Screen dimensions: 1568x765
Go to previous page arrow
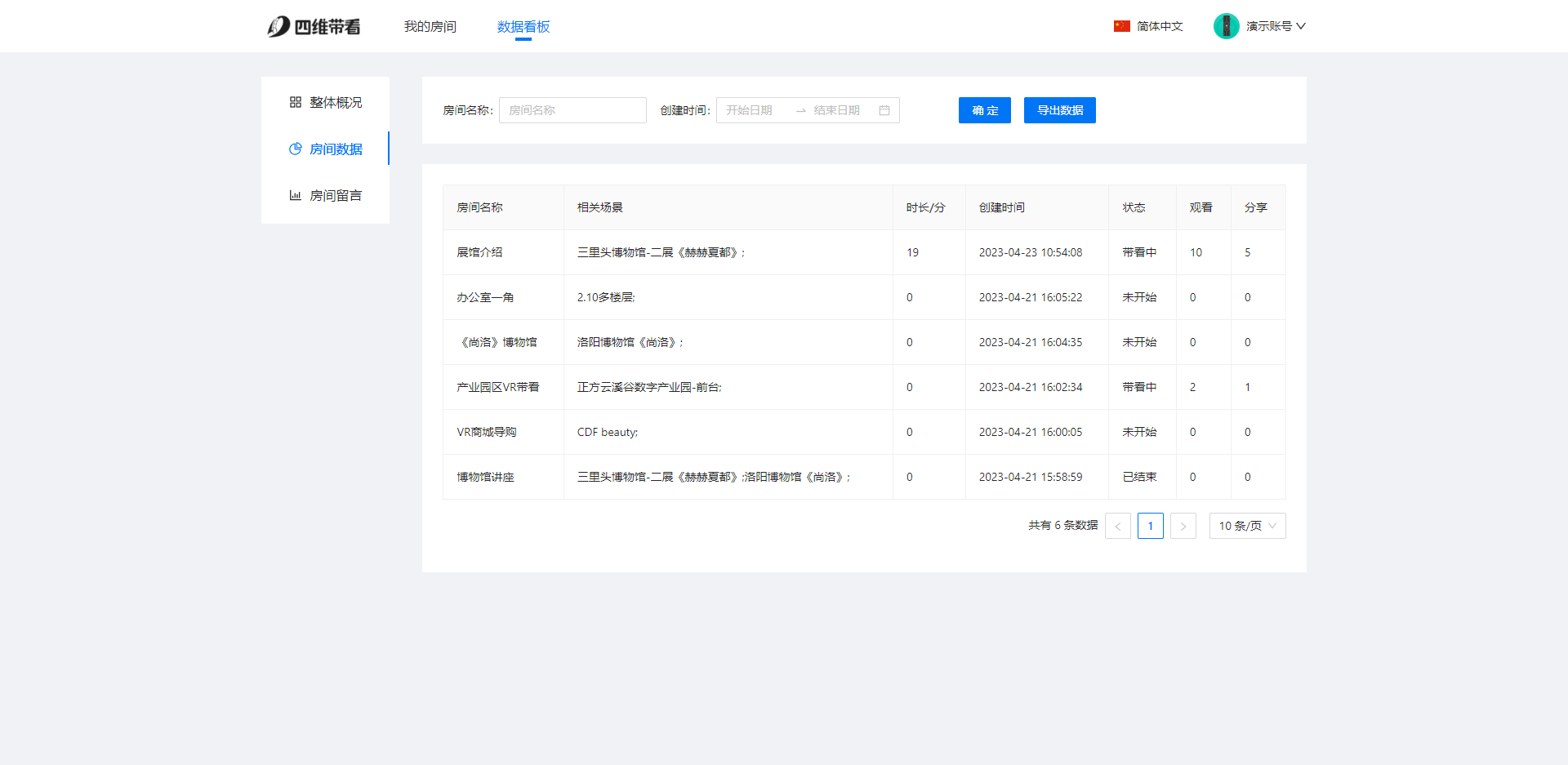point(1117,526)
